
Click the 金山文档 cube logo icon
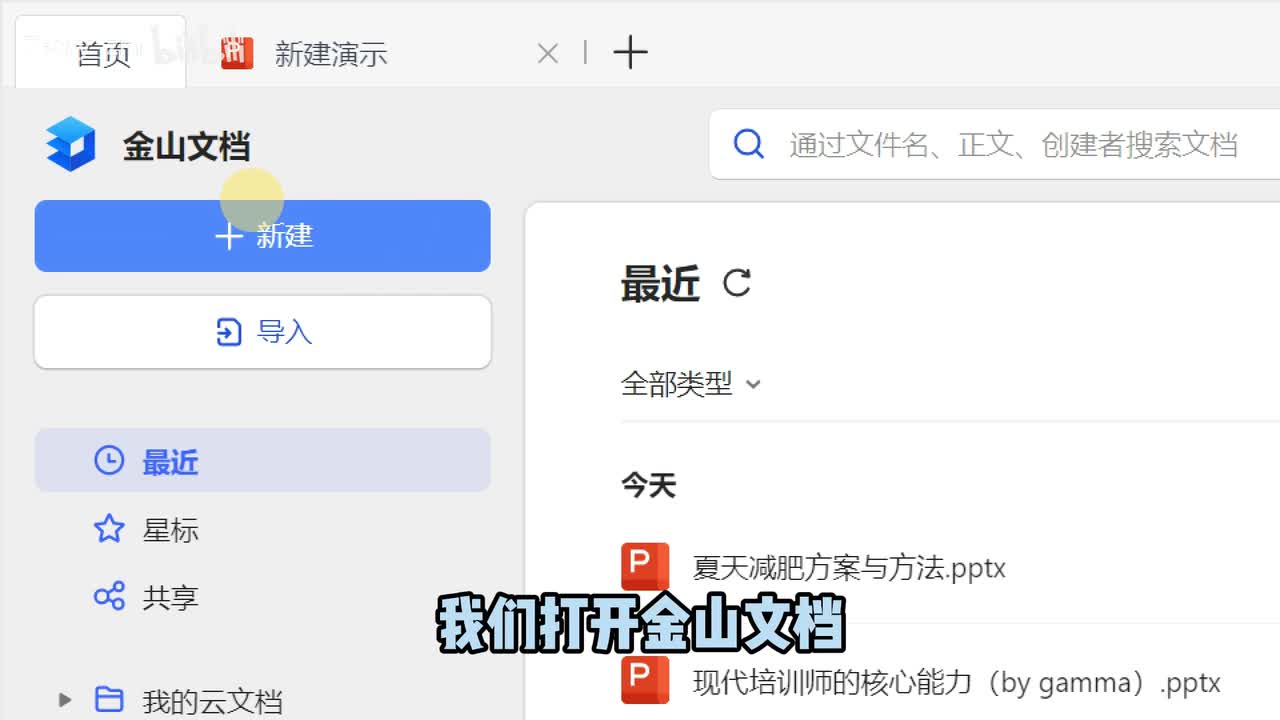click(x=70, y=144)
